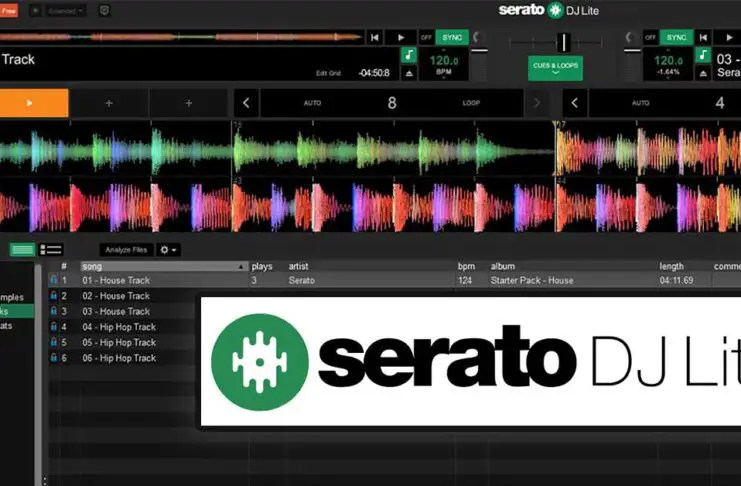Expand the CUES & LOOPS panel
This screenshot has width=741, height=486.
[x=555, y=68]
